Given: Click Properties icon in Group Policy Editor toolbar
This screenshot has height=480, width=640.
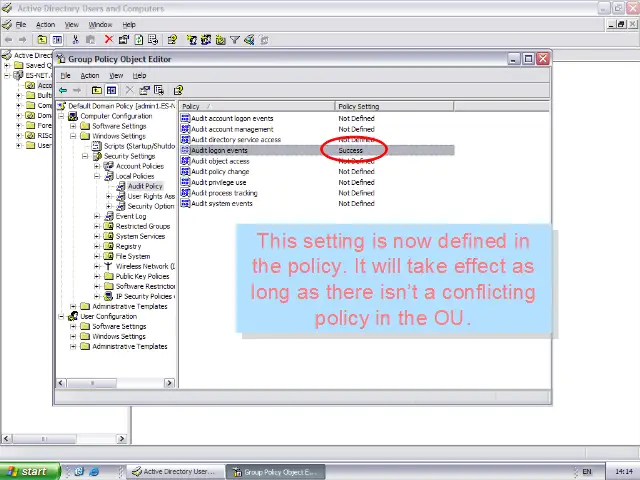Looking at the screenshot, I should click(144, 90).
